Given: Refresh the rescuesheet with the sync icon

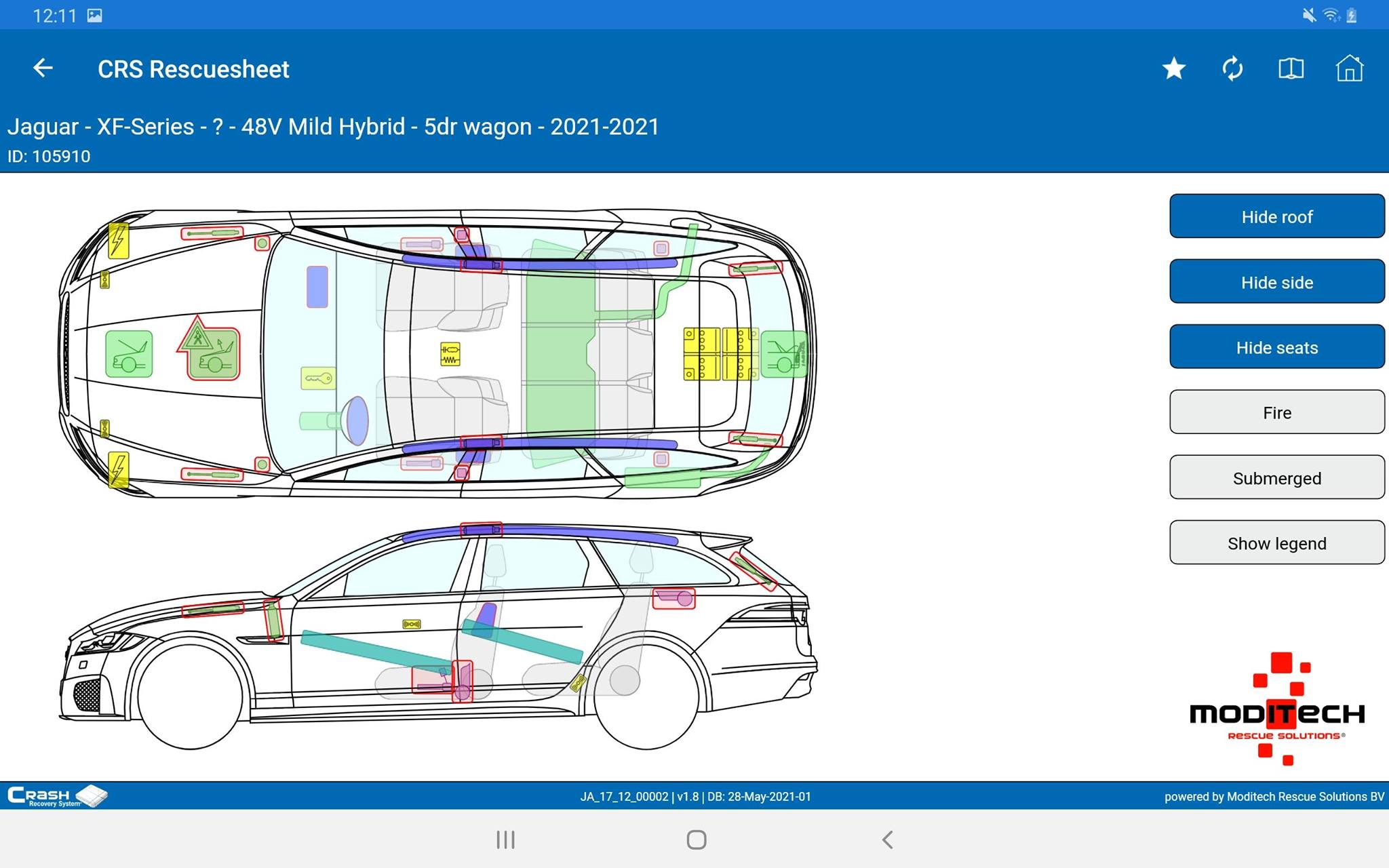Looking at the screenshot, I should tap(1232, 68).
